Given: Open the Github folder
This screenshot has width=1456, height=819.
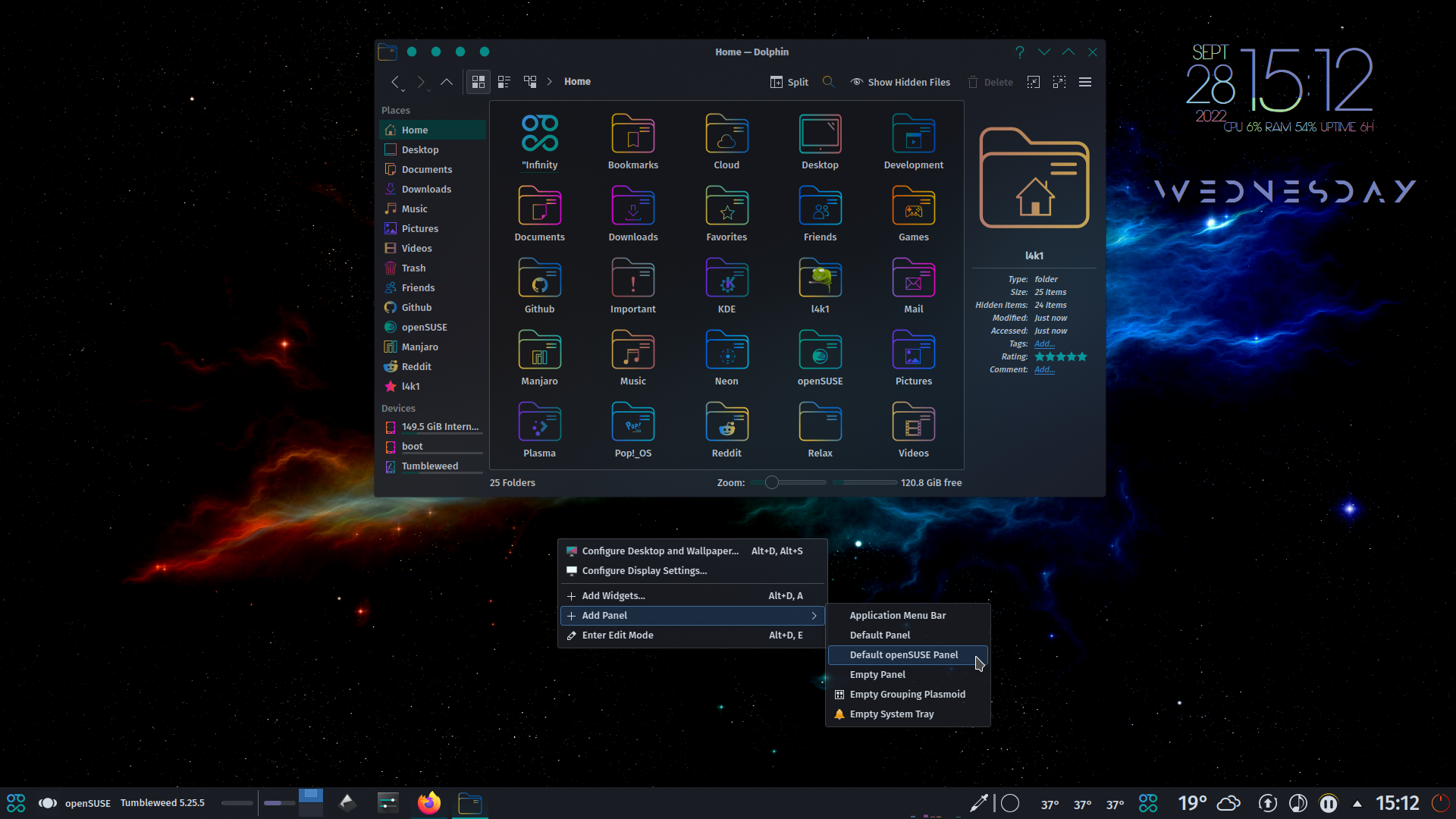Looking at the screenshot, I should point(539,286).
